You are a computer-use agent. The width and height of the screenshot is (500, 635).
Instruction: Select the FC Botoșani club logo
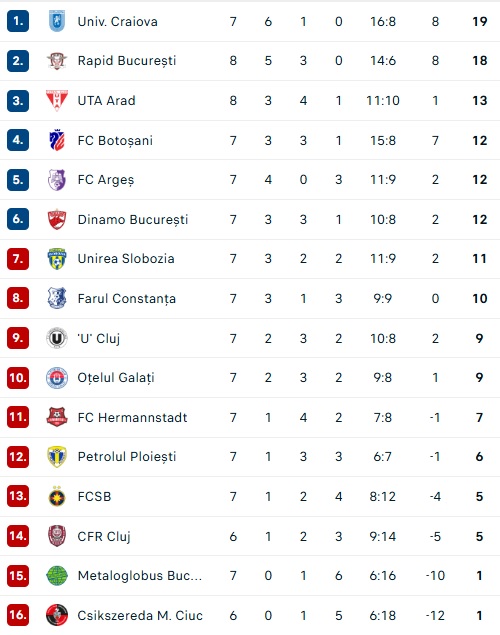pyautogui.click(x=57, y=140)
